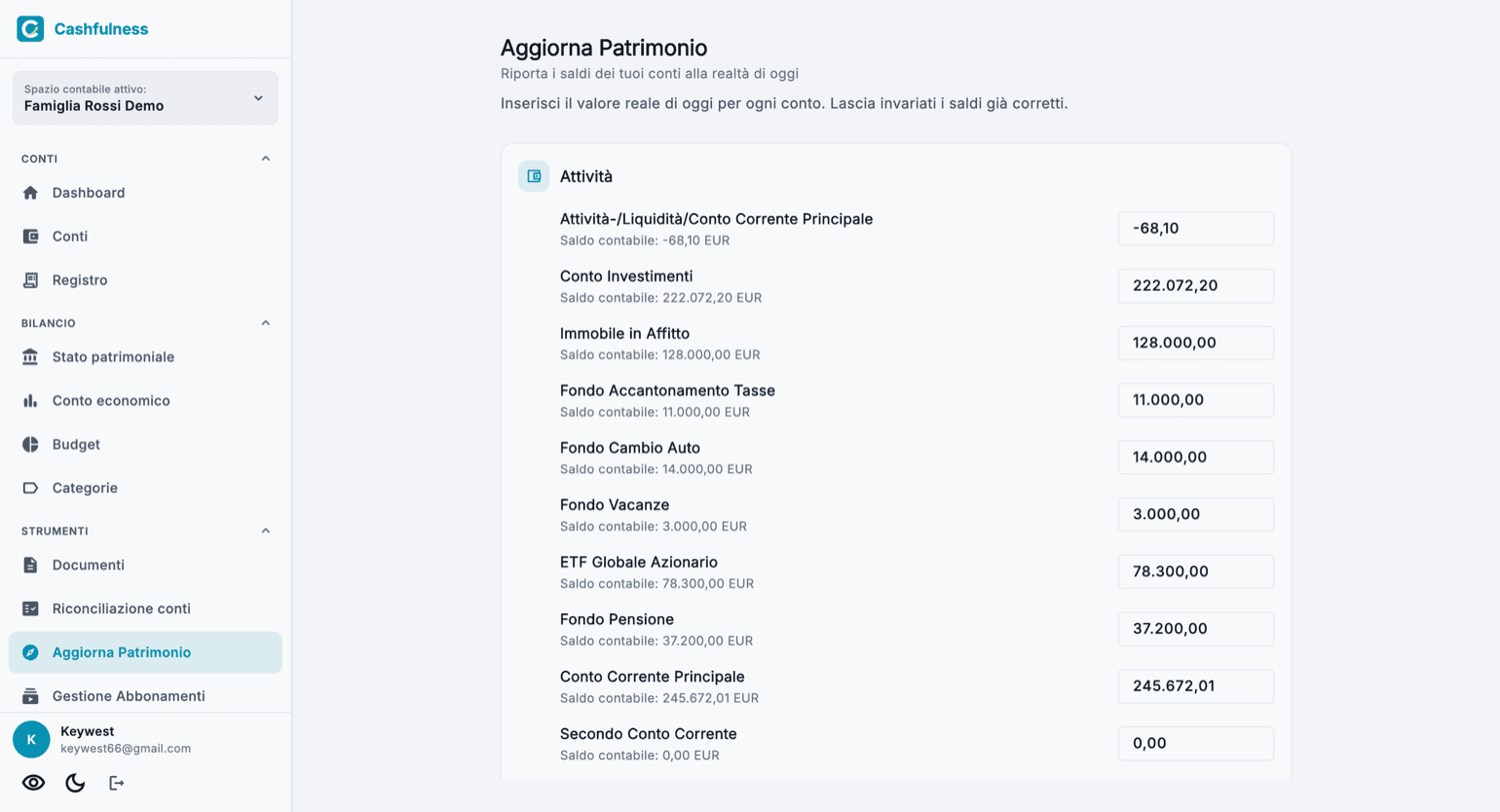
Task: Open Dashboard via its home icon
Action: 30,193
